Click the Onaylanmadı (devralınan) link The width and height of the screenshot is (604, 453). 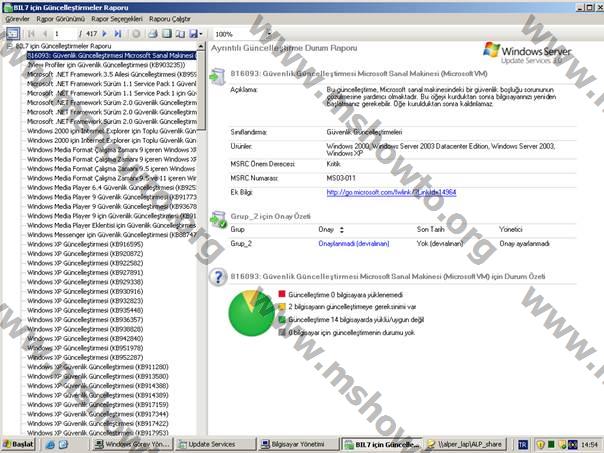(x=354, y=243)
